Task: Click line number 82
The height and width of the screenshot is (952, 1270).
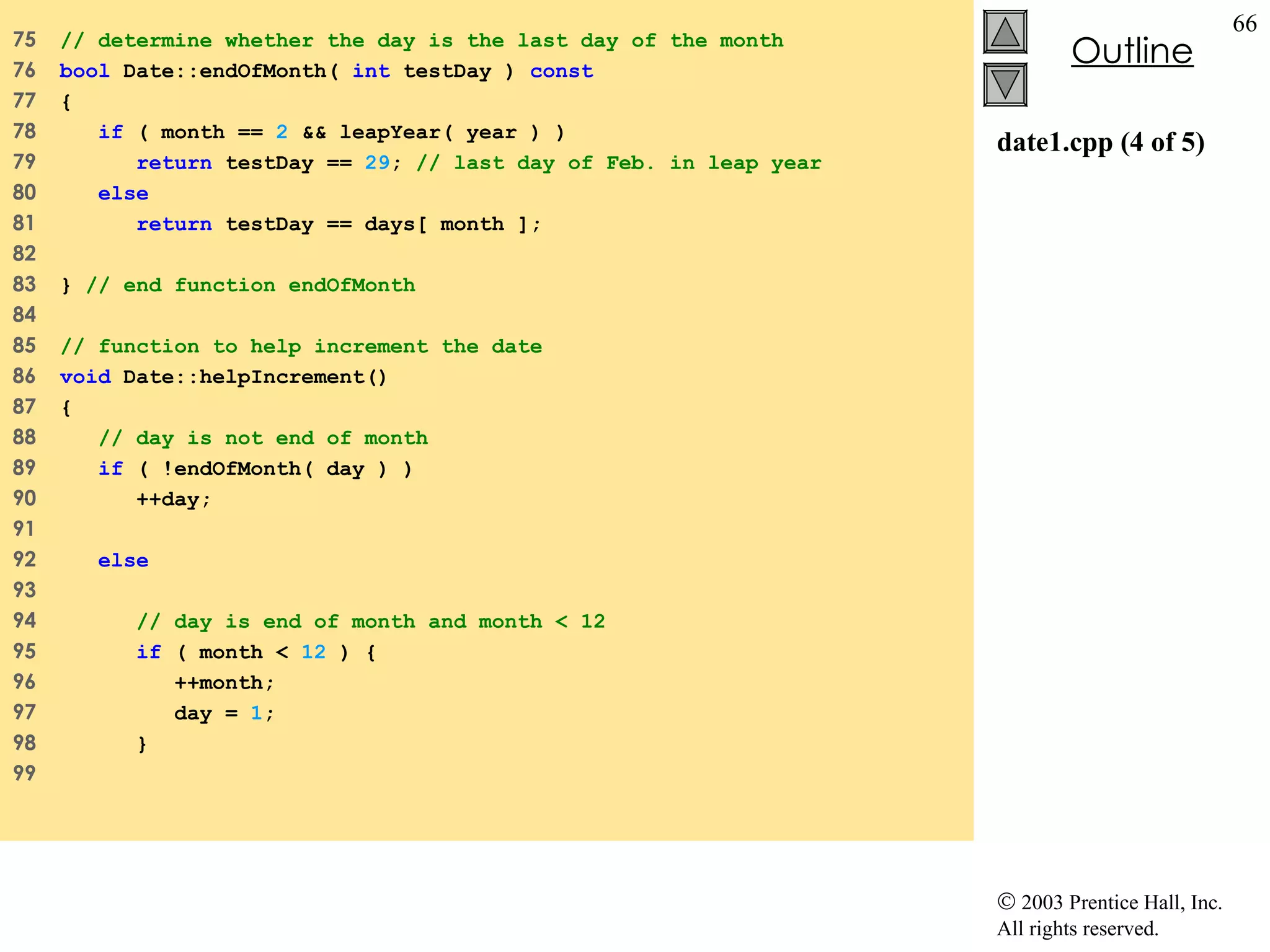Action: [25, 253]
